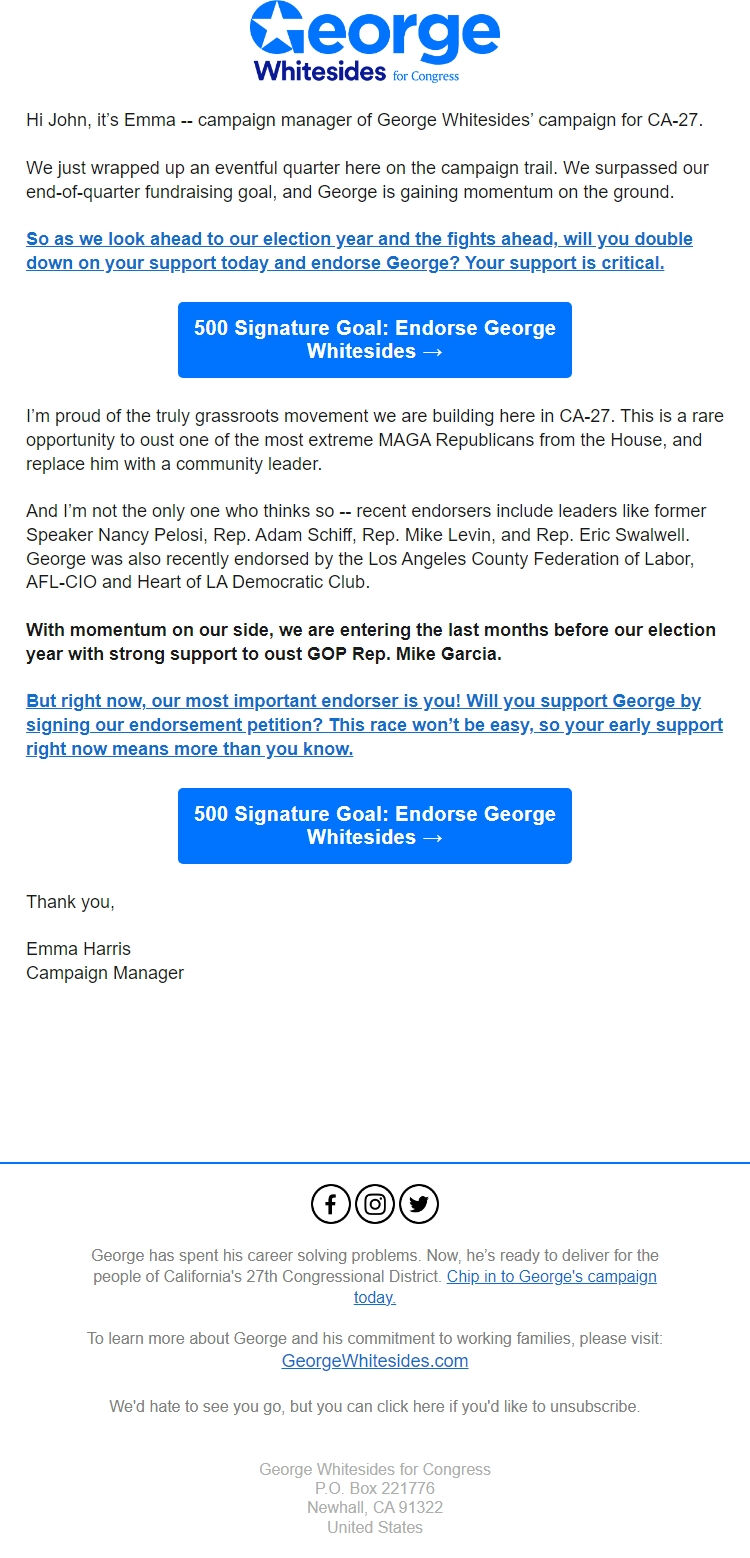The height and width of the screenshot is (1558, 750).
Task: Click the 'Hi John' greeting text
Action: (55, 119)
